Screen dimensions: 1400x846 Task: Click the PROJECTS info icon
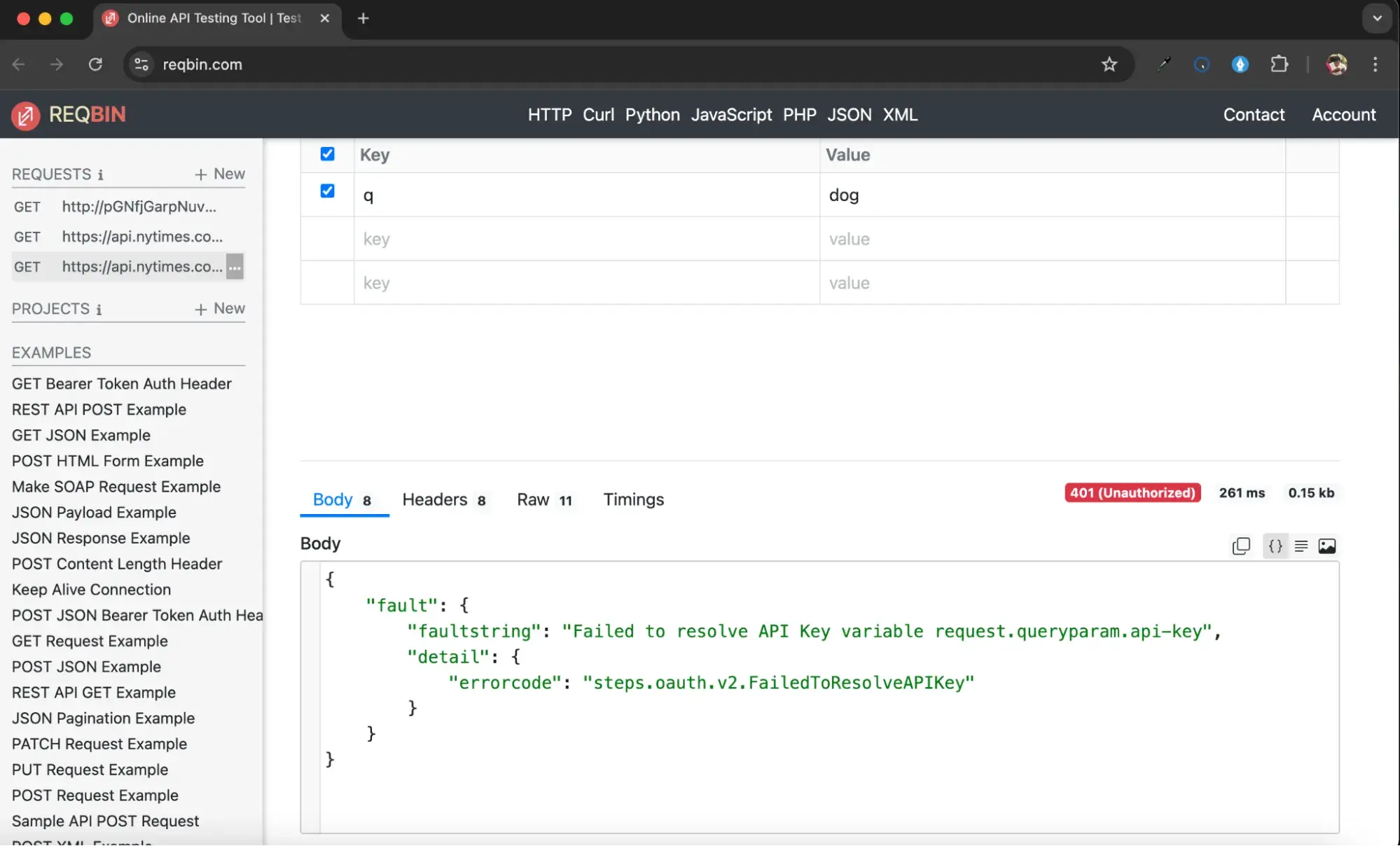pyautogui.click(x=99, y=310)
